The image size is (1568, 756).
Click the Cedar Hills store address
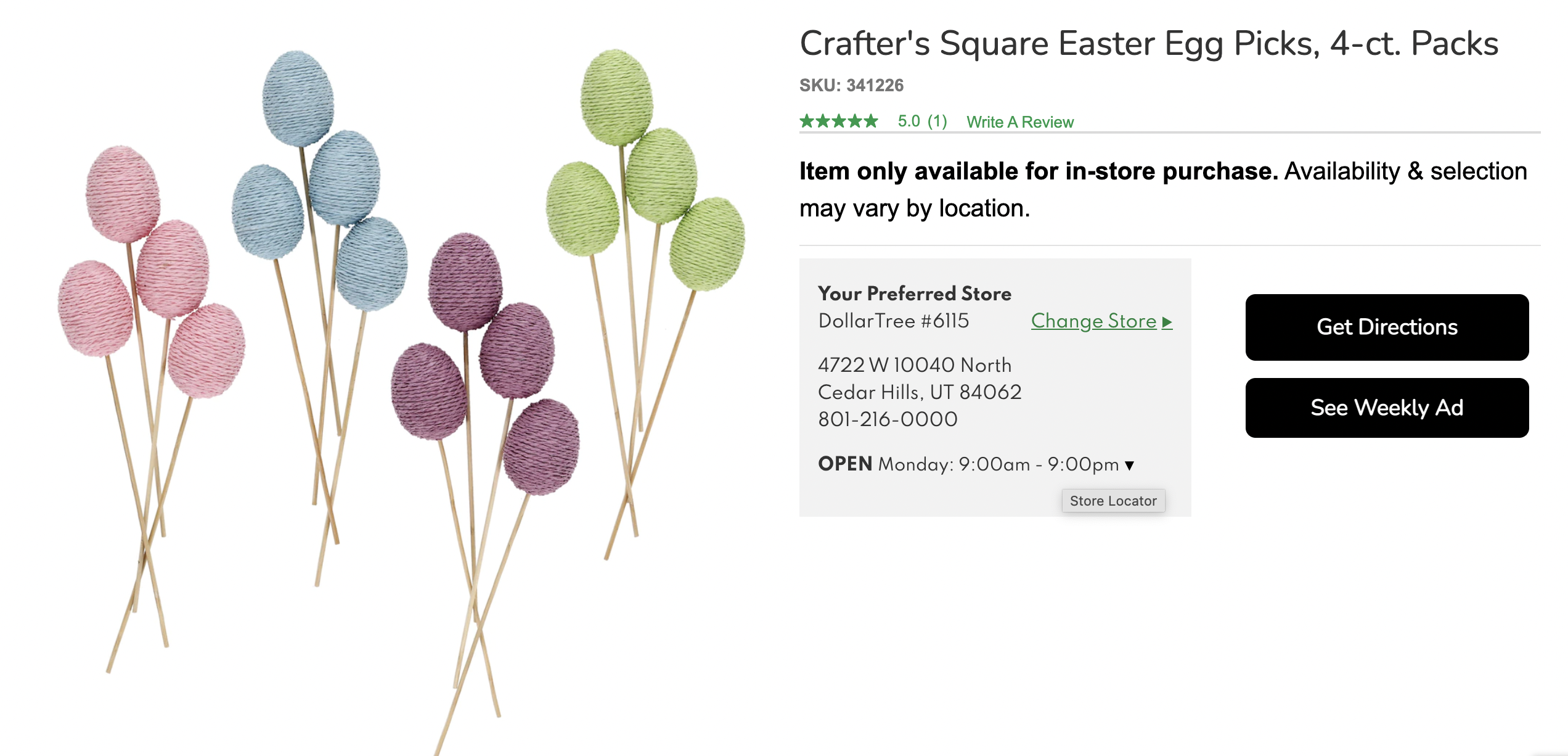[920, 379]
